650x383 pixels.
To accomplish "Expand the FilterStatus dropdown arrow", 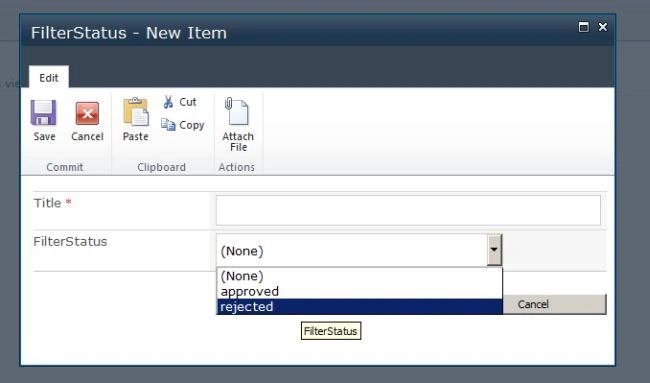I will (x=494, y=250).
